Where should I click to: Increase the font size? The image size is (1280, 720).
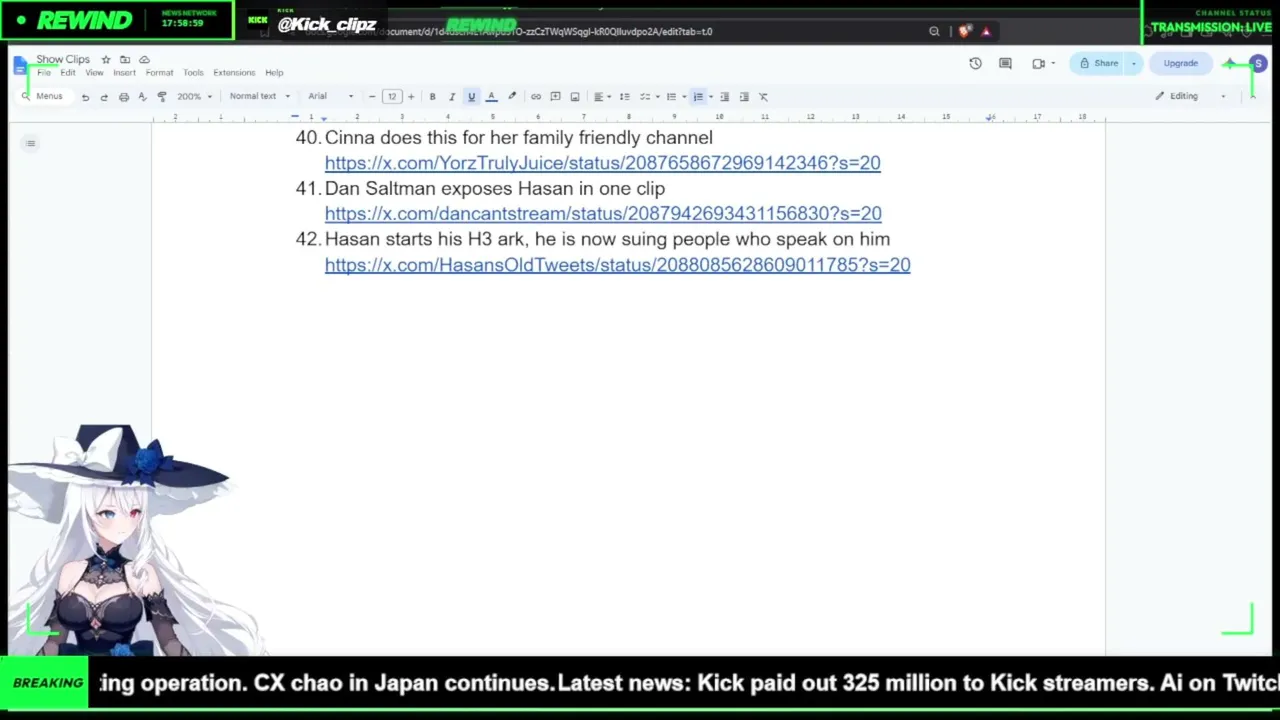point(410,97)
